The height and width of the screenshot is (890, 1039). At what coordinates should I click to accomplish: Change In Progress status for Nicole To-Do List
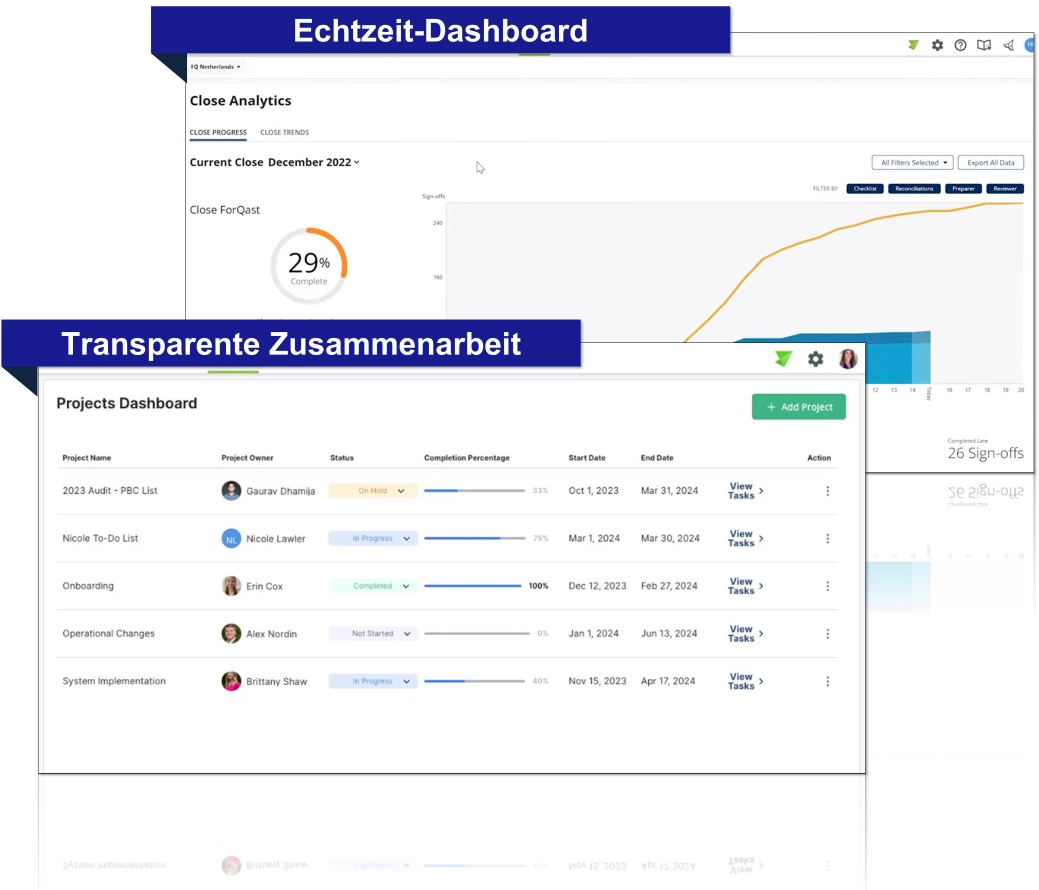pyautogui.click(x=372, y=539)
